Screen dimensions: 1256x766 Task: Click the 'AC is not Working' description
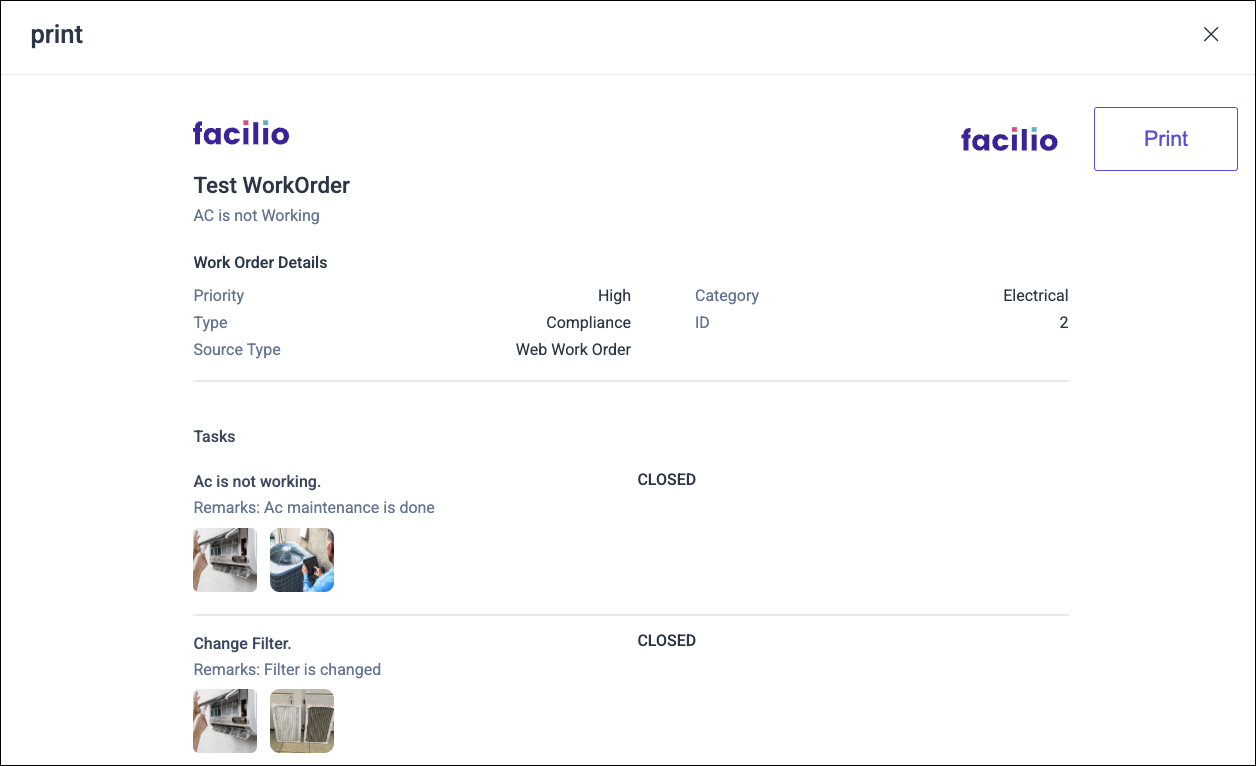click(256, 215)
